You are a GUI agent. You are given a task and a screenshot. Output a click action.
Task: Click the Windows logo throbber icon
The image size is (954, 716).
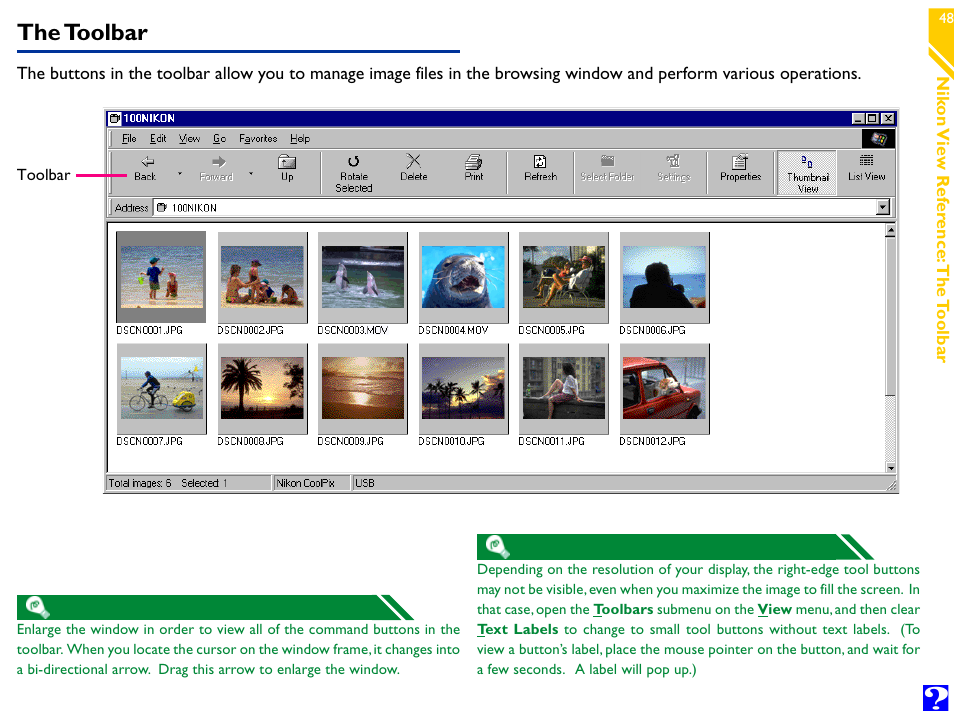click(878, 139)
